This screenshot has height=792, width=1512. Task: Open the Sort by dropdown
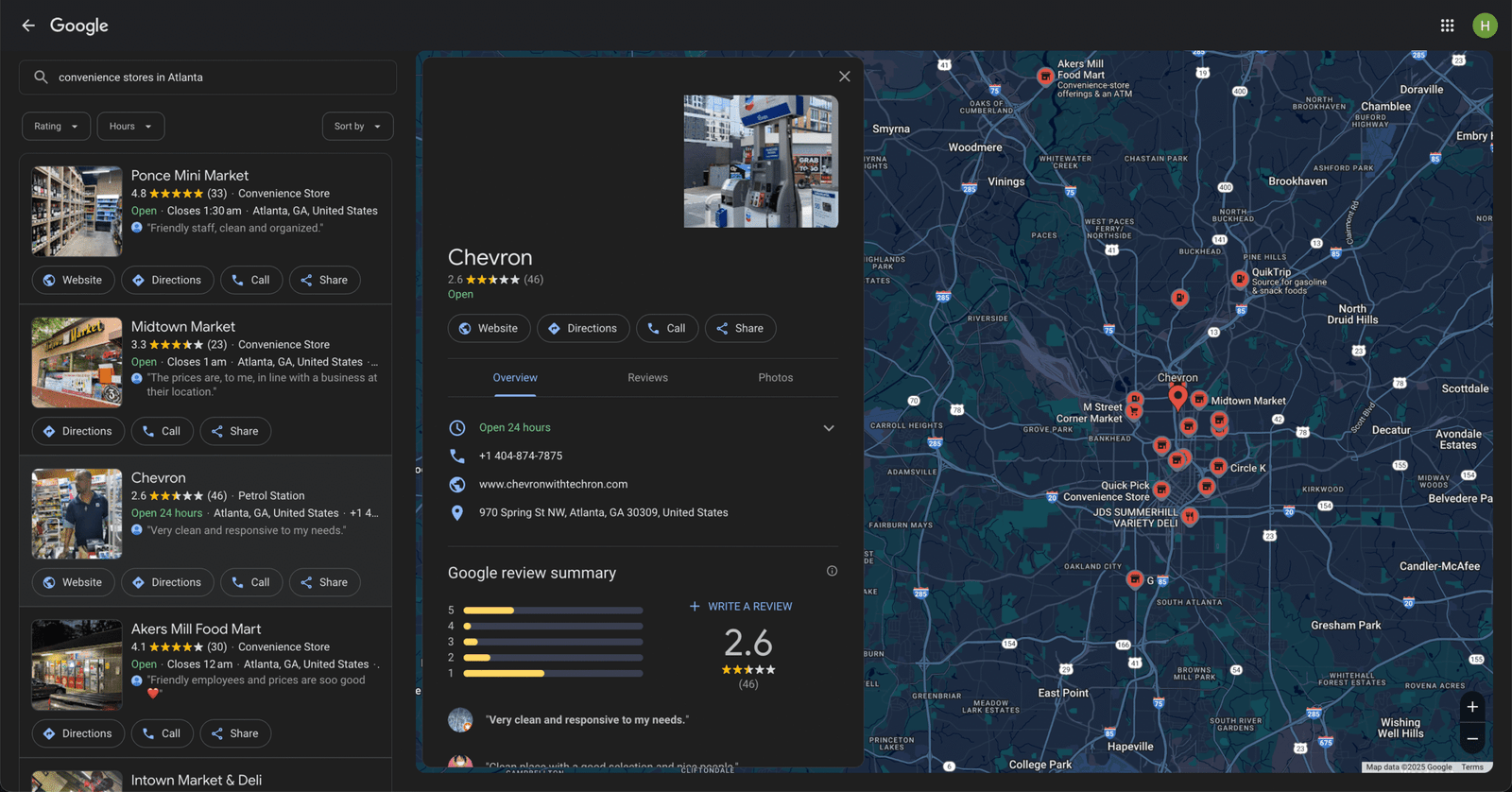coord(357,127)
